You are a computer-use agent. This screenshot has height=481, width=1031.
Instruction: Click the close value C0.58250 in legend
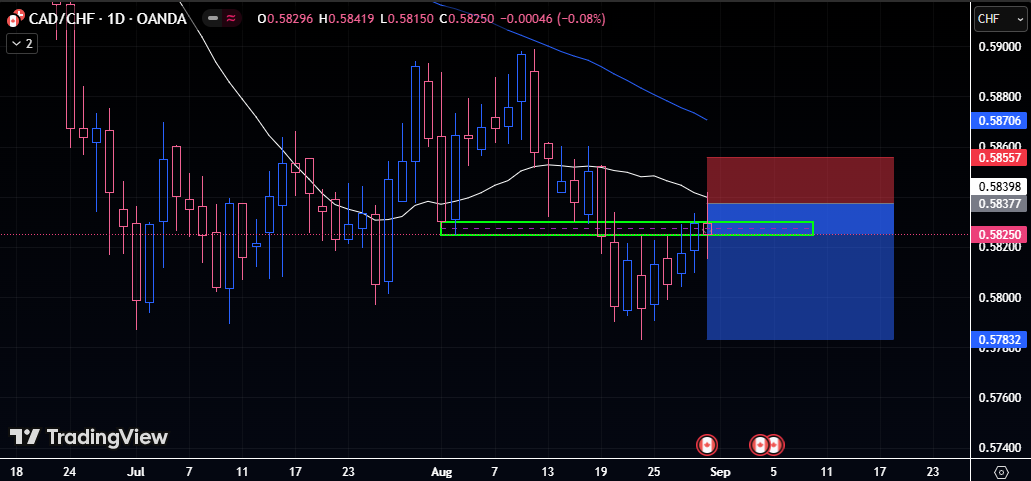click(x=466, y=19)
